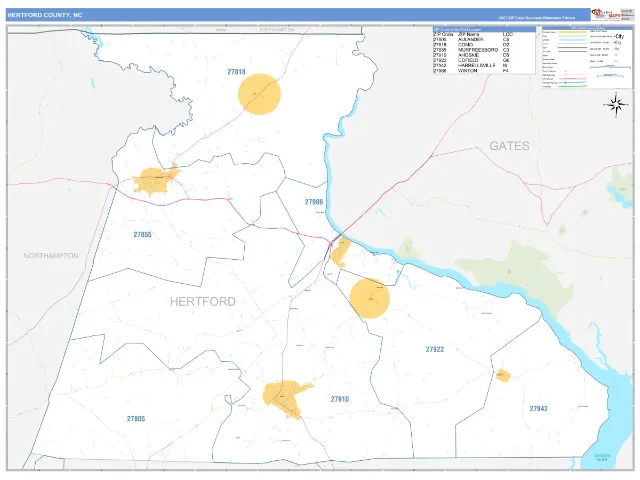Screen dimensions: 640x480
Task: Click the small orange town in 27942
Action: click(x=503, y=376)
